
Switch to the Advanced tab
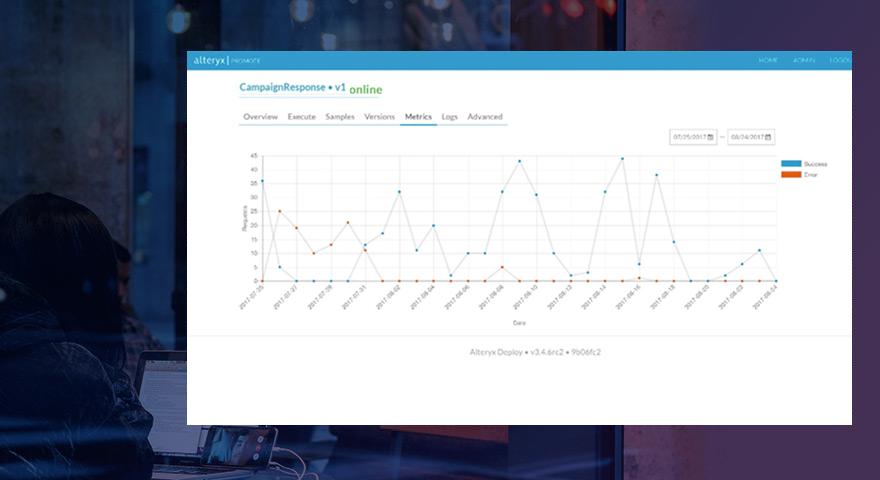coord(485,117)
